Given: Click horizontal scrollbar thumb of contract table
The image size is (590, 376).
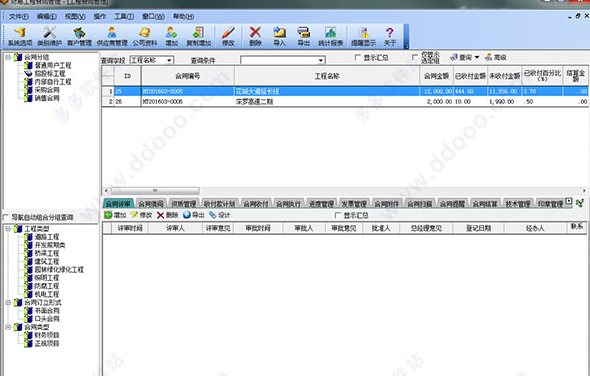Looking at the screenshot, I should [155, 190].
